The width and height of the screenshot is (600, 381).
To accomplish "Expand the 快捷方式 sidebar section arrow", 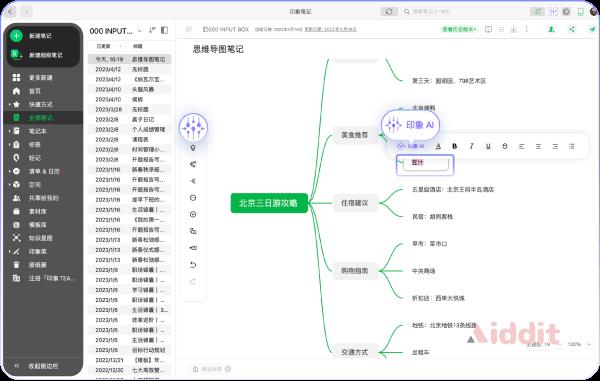I will [x=9, y=104].
